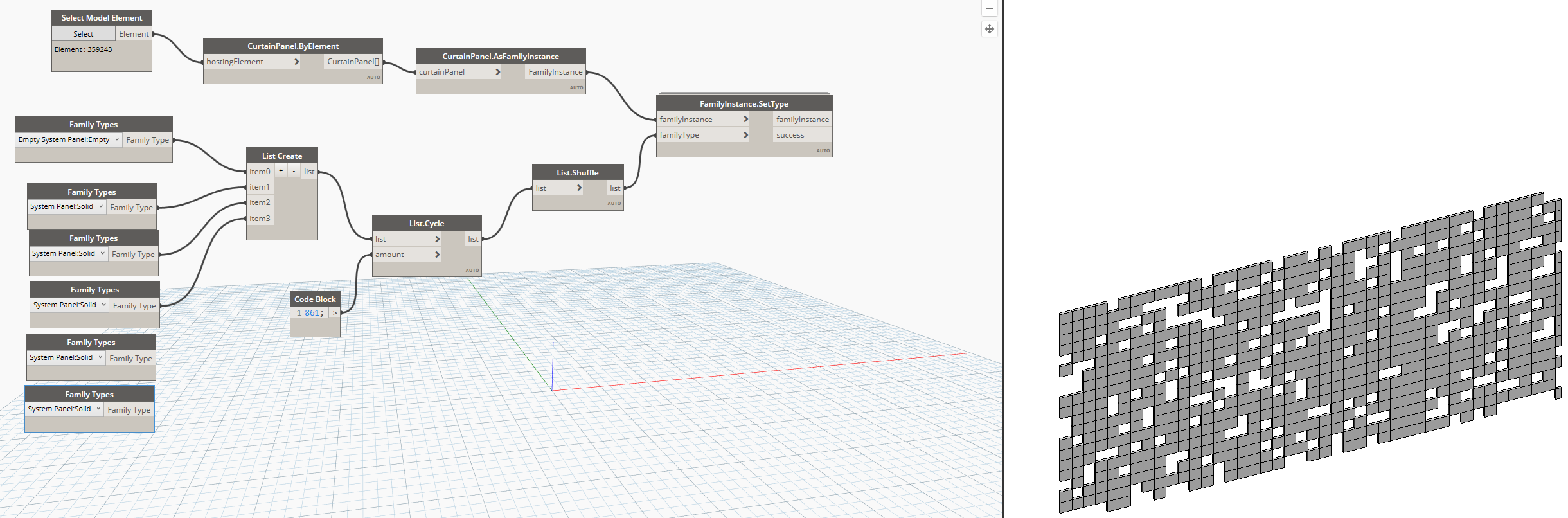Click AUTO lacing label on List.Shuffle

pos(614,203)
